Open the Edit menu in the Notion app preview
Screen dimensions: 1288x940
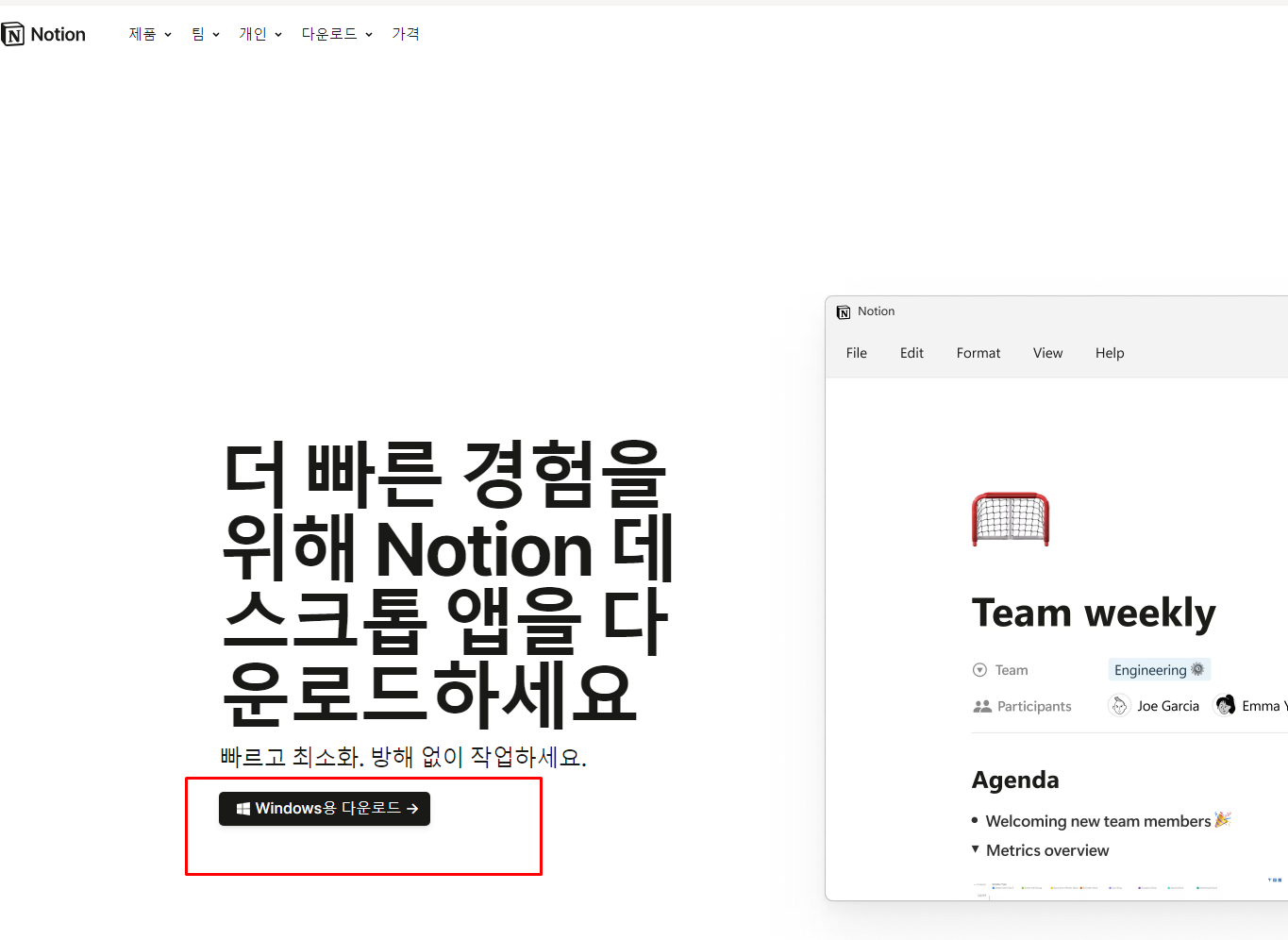coord(912,353)
